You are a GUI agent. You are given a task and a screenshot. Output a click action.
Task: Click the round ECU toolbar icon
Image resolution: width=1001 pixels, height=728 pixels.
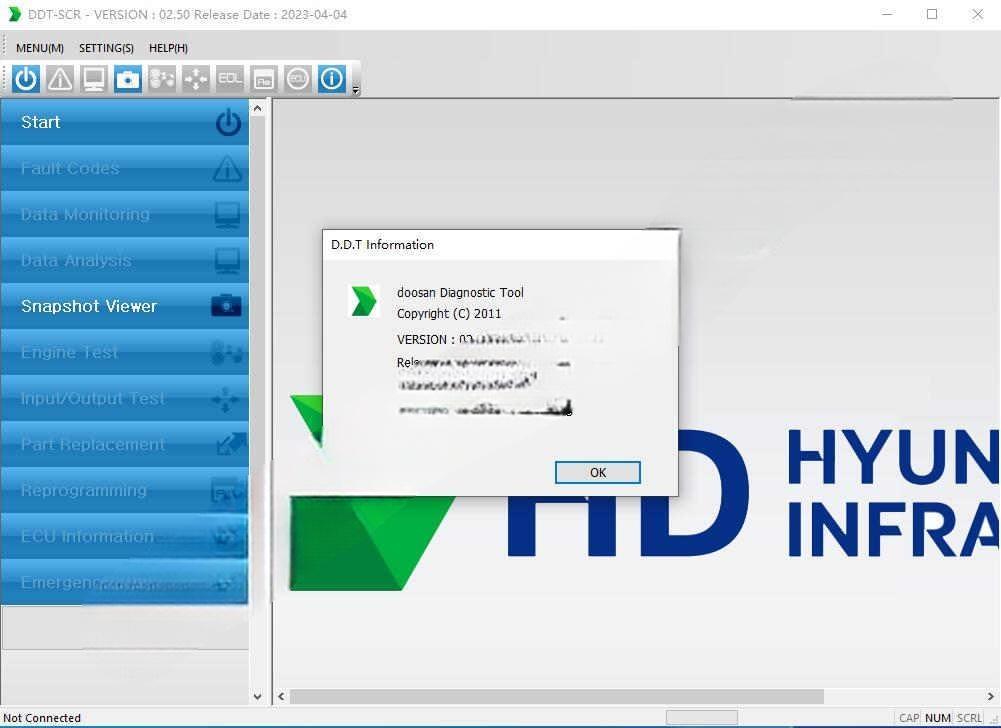[298, 79]
